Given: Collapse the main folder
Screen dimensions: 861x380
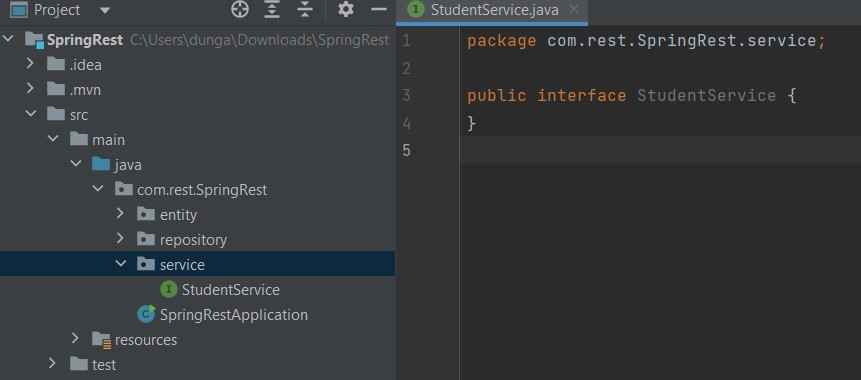Looking at the screenshot, I should [x=53, y=138].
